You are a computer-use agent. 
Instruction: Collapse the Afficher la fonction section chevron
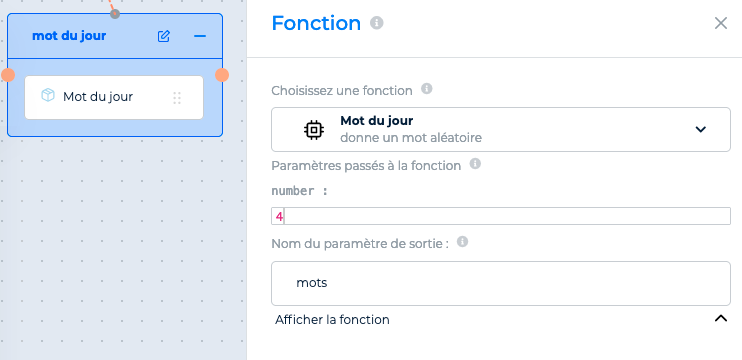coord(720,318)
